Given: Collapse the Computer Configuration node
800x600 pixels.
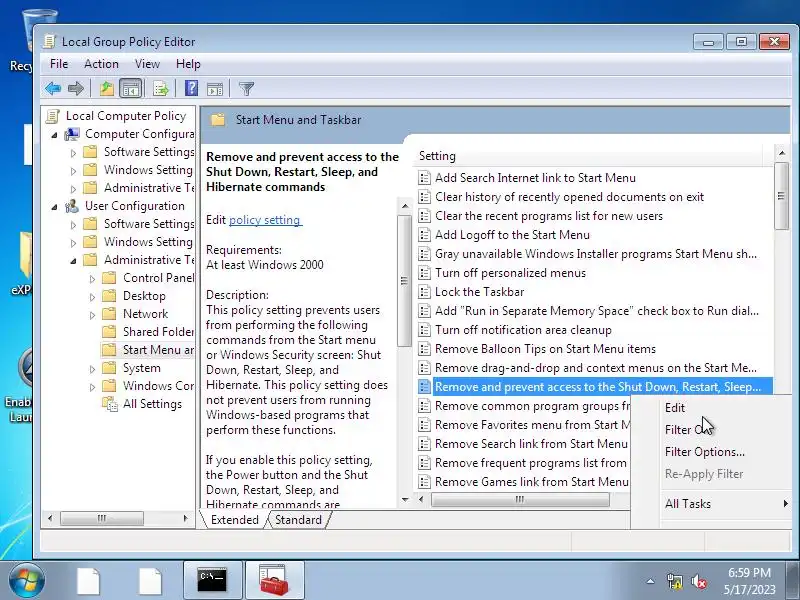Looking at the screenshot, I should pos(55,135).
